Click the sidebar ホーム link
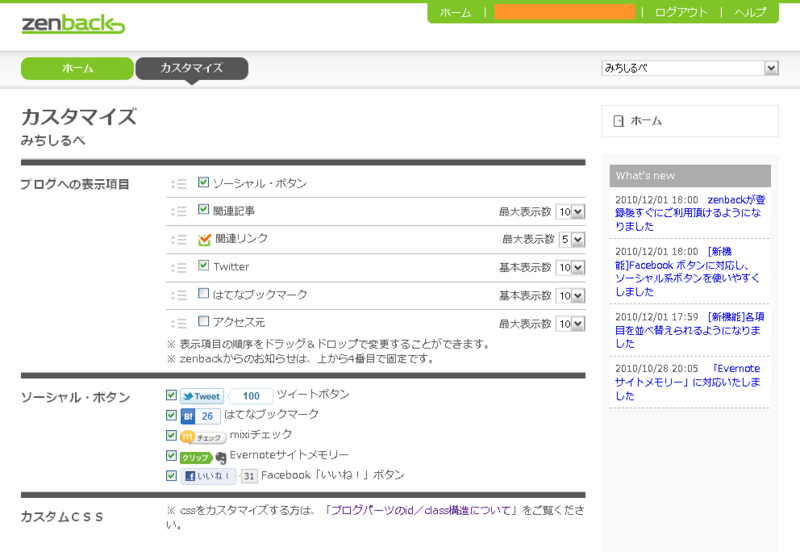Viewport: 800px width, 552px height. 646,121
